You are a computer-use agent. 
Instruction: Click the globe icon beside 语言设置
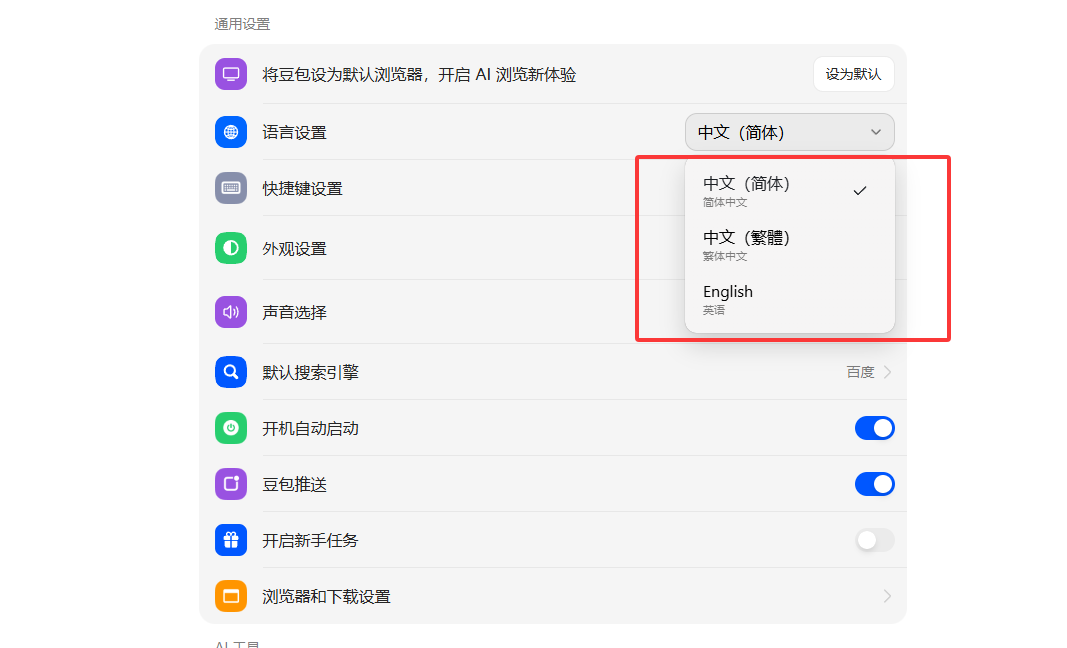click(231, 132)
